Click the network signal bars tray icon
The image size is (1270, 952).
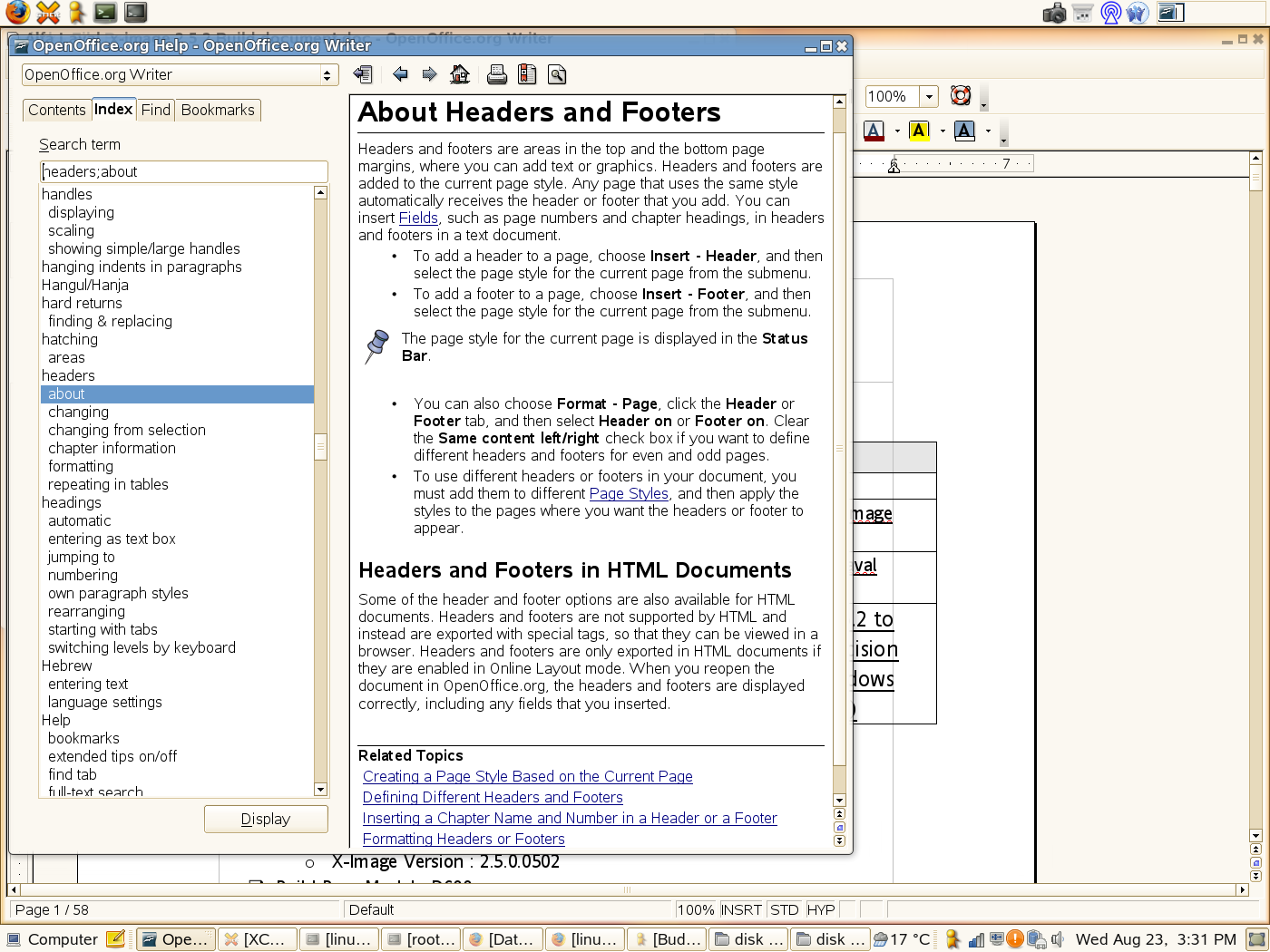tap(976, 939)
